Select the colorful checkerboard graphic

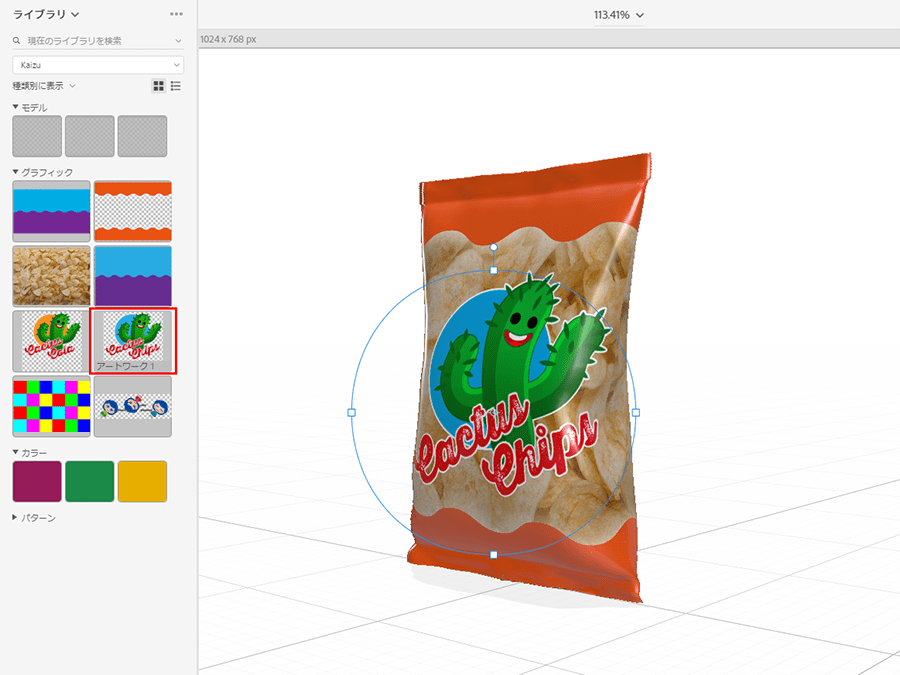tap(52, 406)
